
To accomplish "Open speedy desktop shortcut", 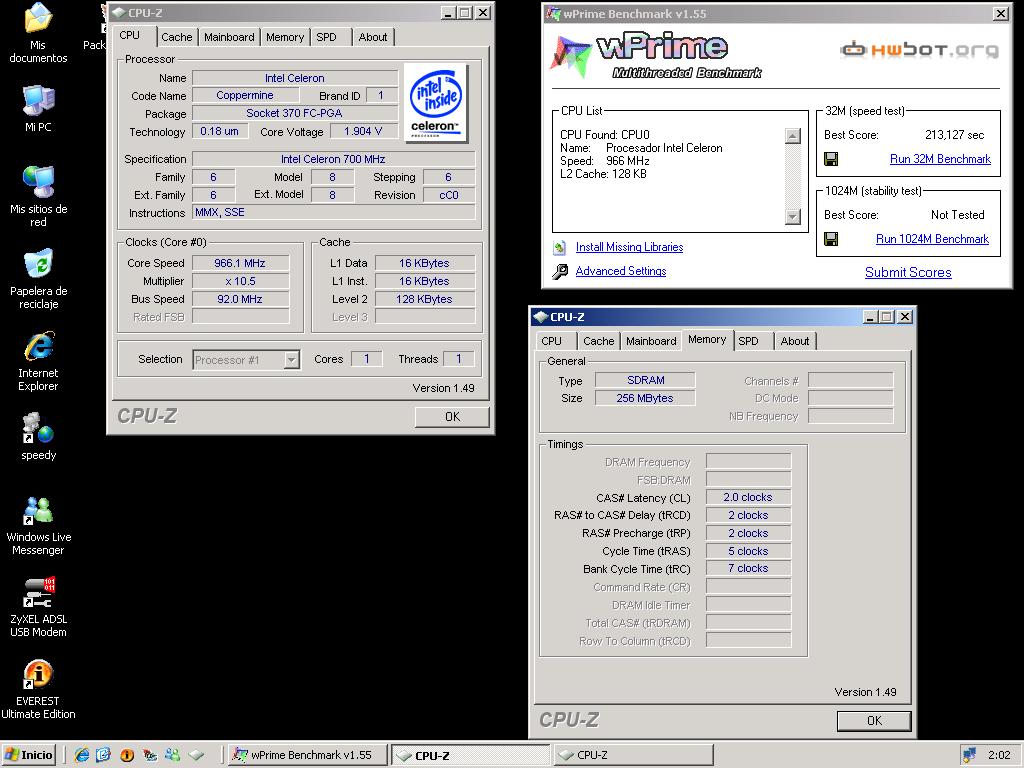I will click(38, 436).
